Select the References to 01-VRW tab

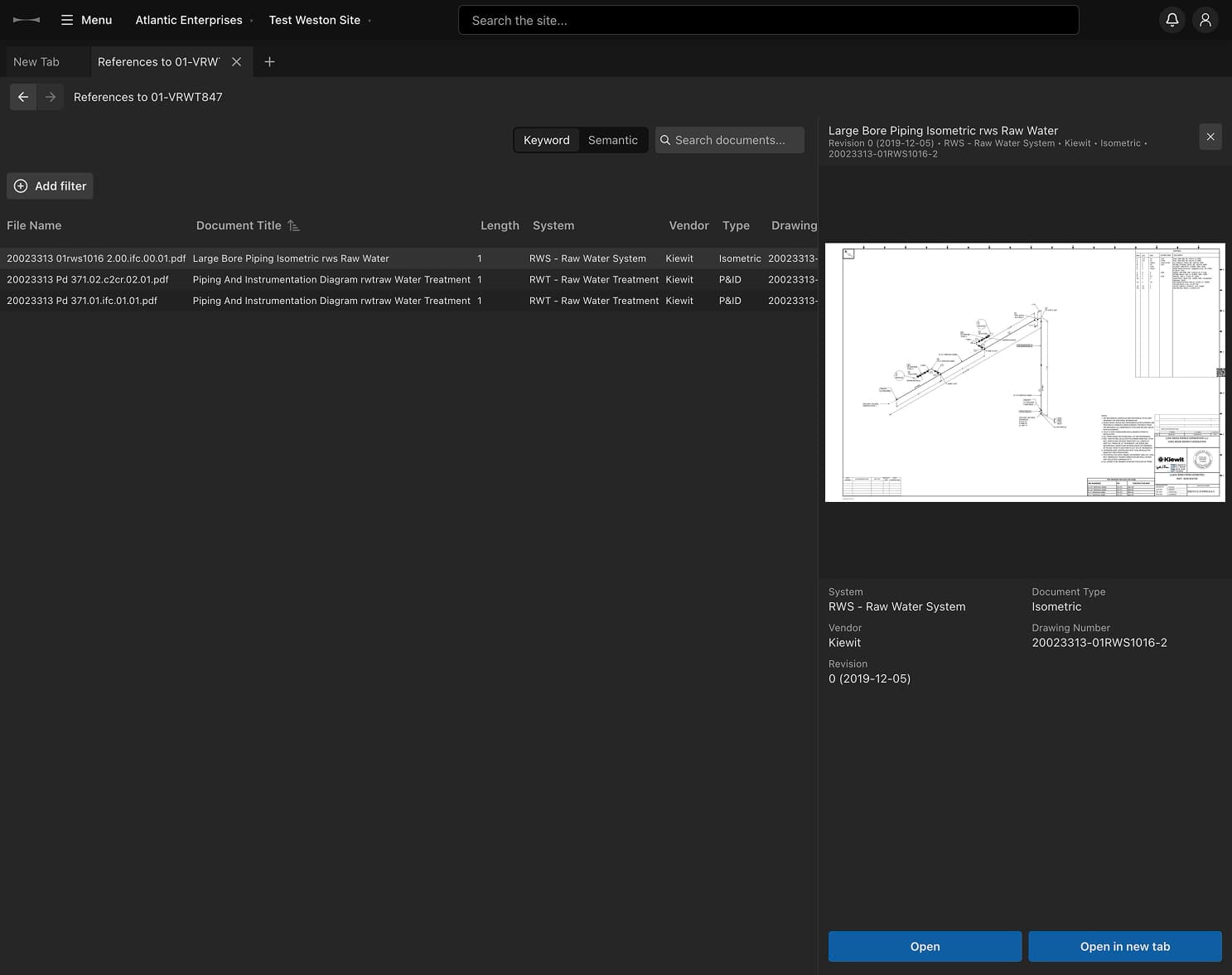click(x=157, y=61)
